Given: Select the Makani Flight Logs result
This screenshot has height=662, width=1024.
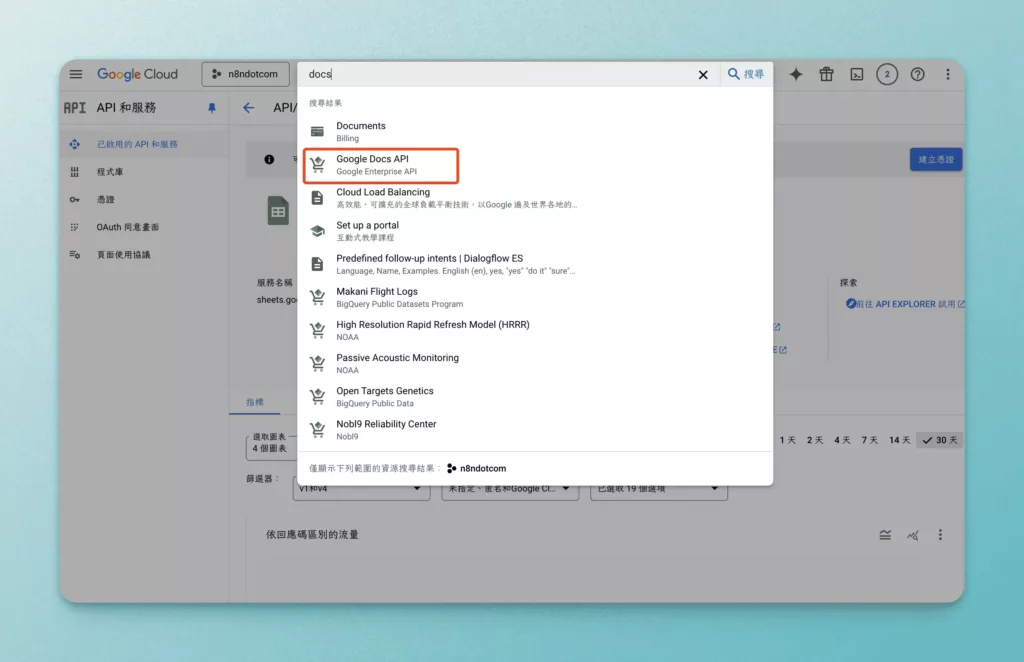Looking at the screenshot, I should (x=535, y=297).
